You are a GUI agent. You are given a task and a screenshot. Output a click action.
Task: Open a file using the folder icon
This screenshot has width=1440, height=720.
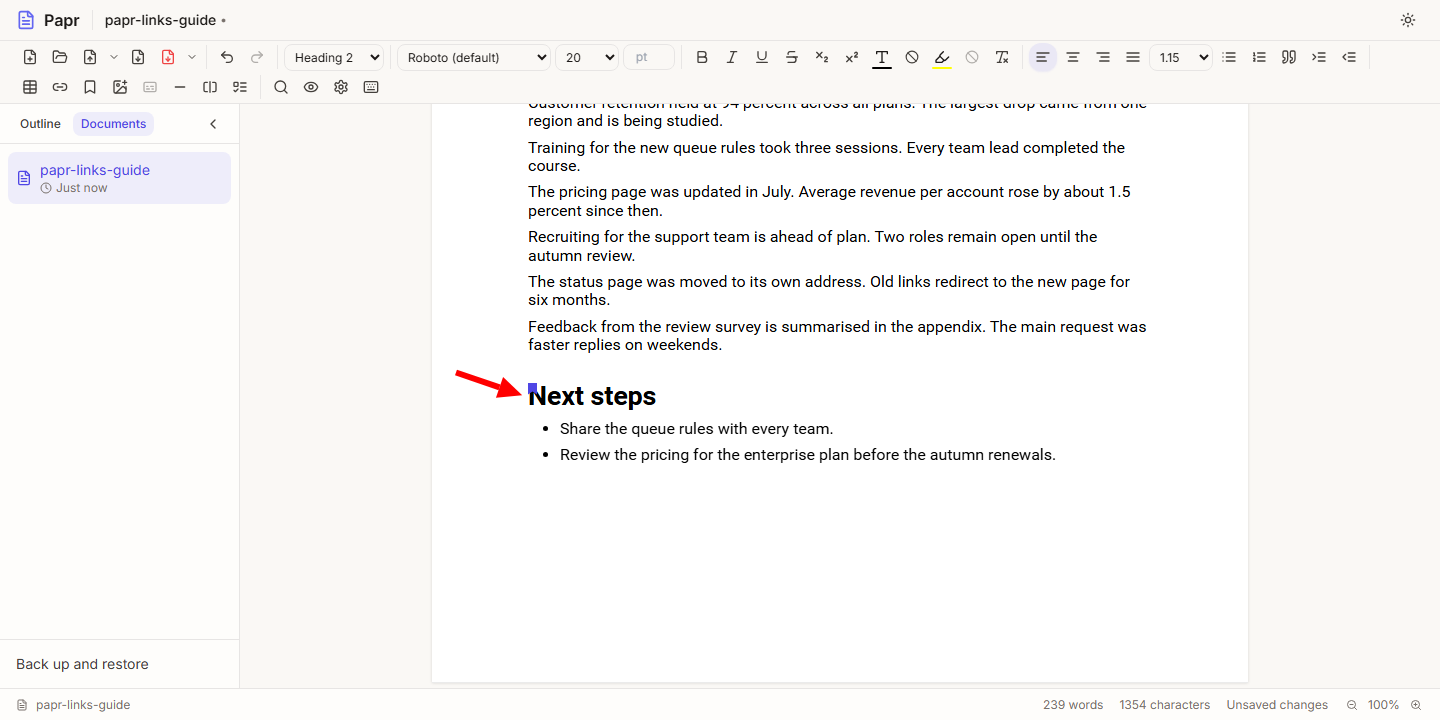(x=60, y=57)
